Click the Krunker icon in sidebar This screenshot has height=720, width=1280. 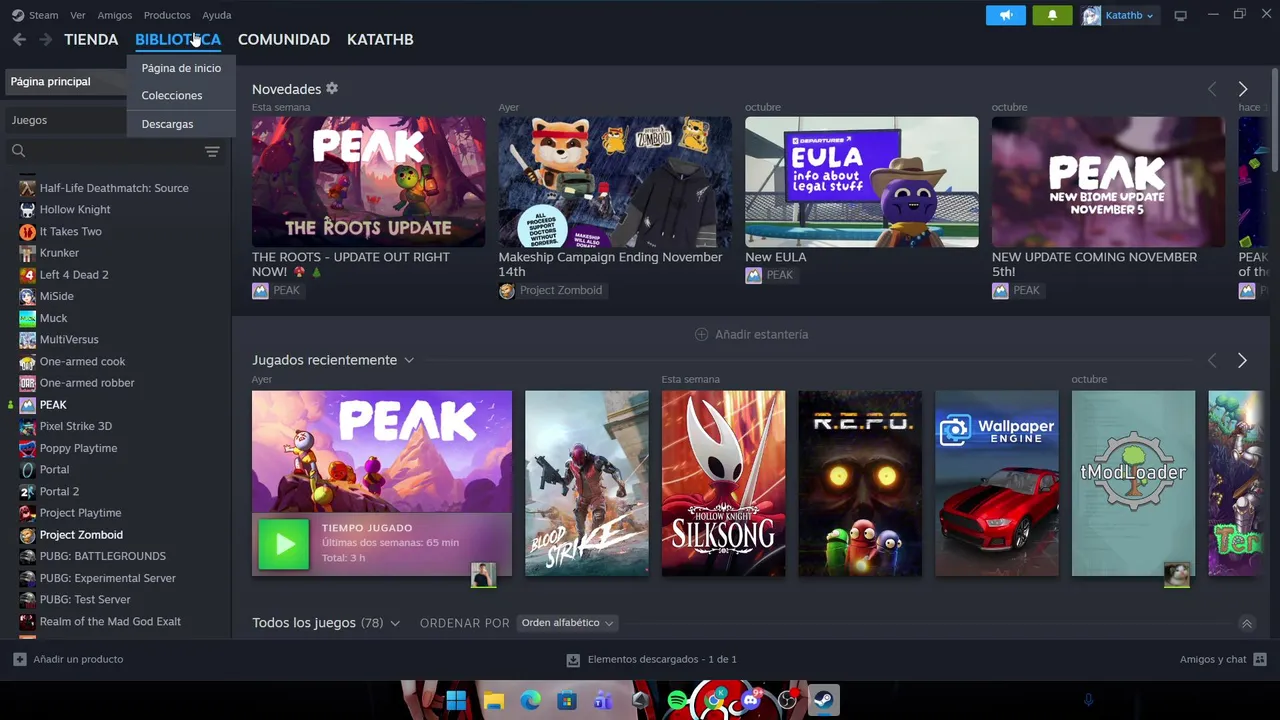(28, 253)
